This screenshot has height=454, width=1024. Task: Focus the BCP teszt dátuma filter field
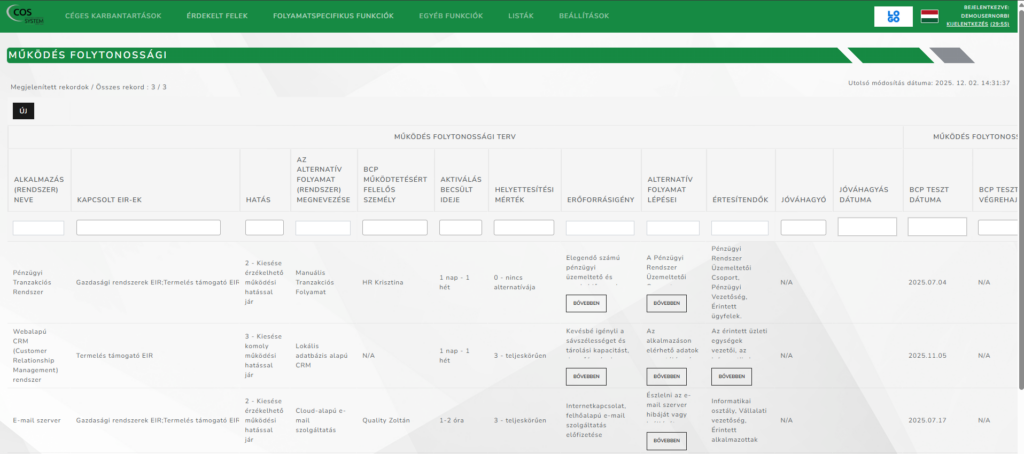tap(937, 227)
